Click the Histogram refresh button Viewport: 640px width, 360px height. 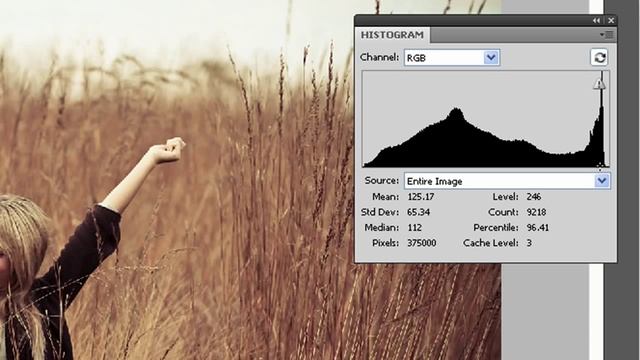click(x=599, y=58)
